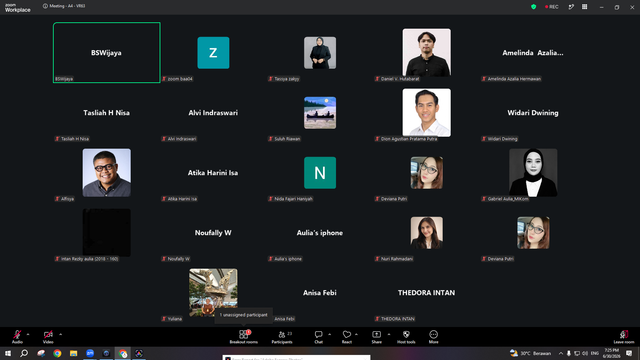The height and width of the screenshot is (360, 640).
Task: Open Windows taskbar search
Action: (x=24, y=353)
